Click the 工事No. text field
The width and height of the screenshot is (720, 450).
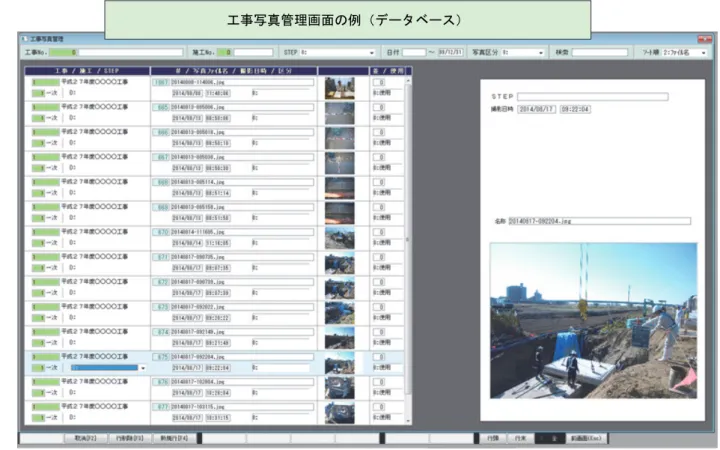(130, 53)
